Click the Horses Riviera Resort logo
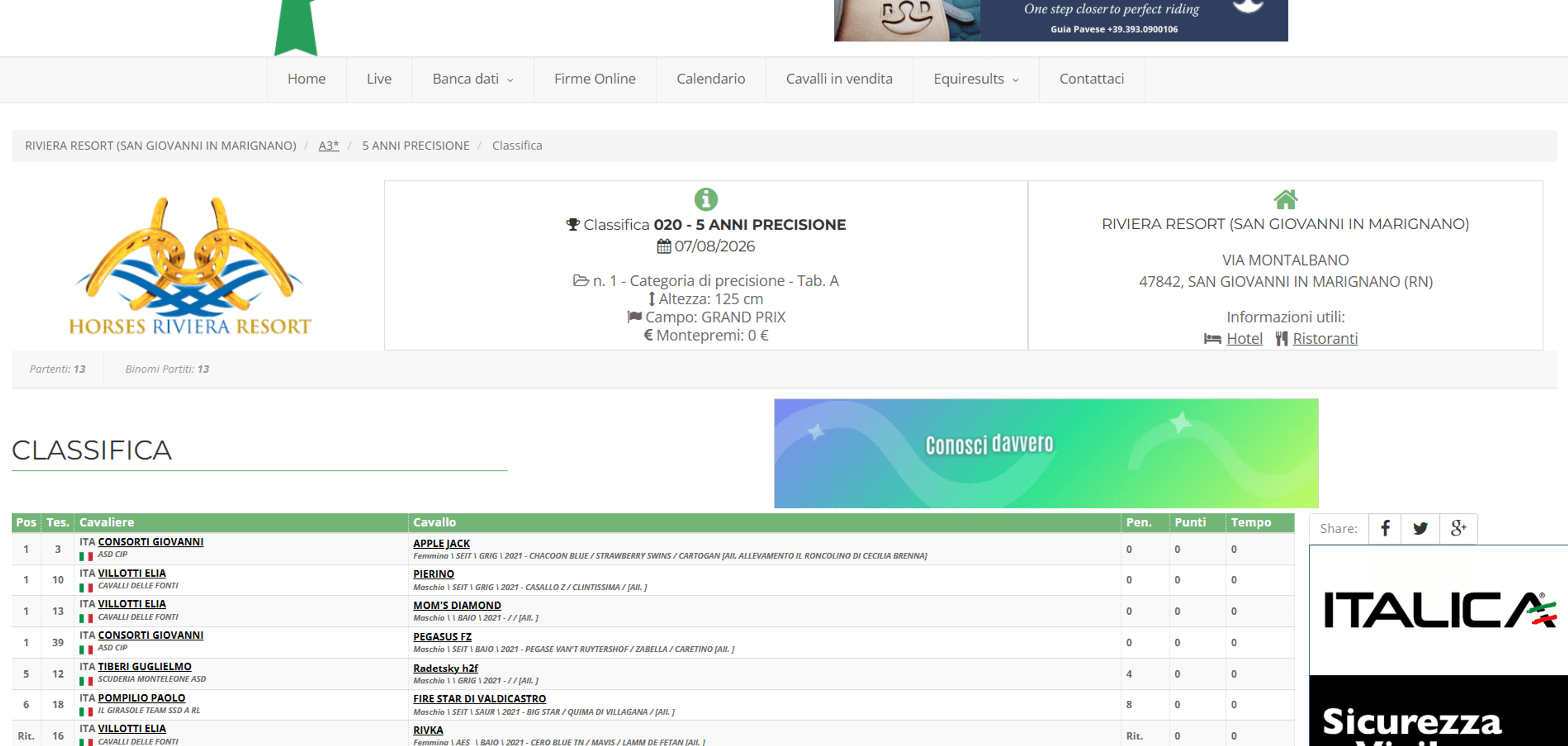 [190, 266]
